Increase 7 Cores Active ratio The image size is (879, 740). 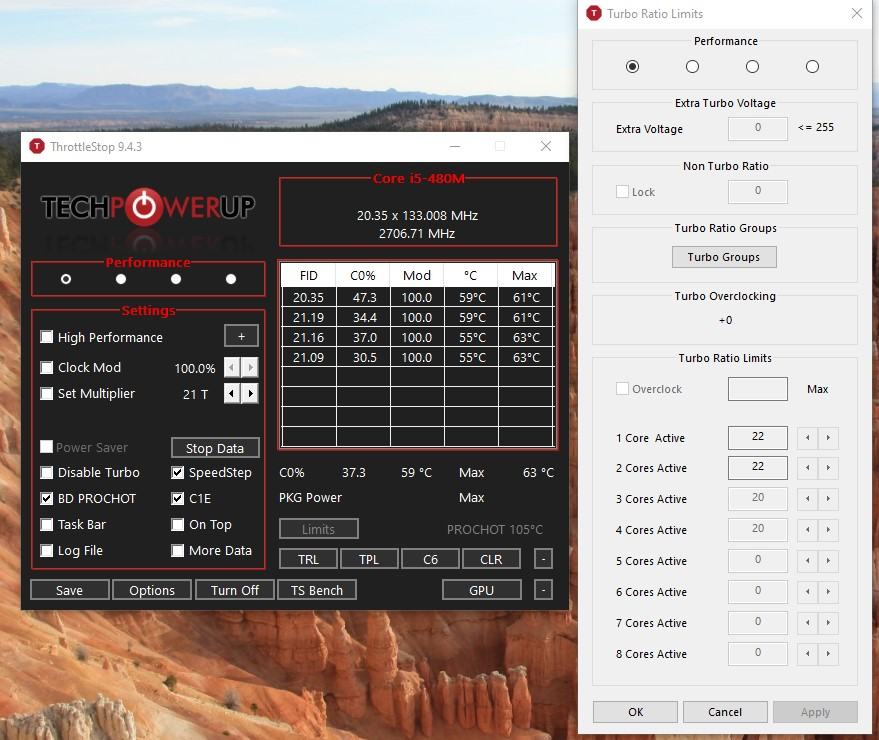pyautogui.click(x=828, y=623)
